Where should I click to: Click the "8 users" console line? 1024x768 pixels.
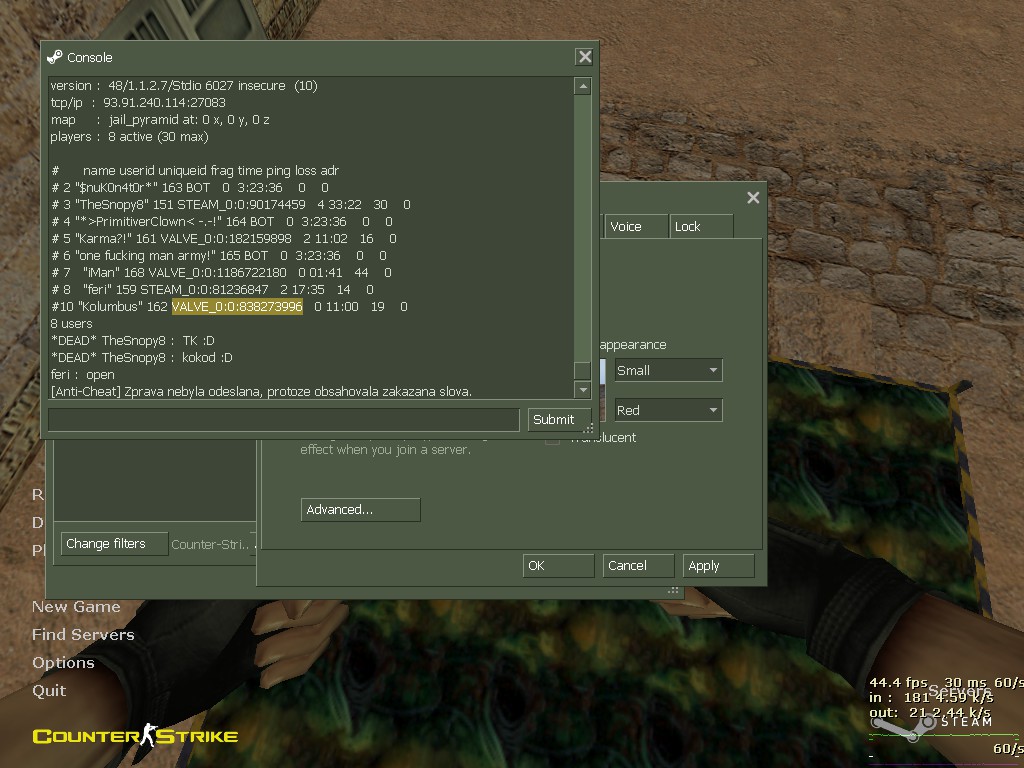point(71,324)
